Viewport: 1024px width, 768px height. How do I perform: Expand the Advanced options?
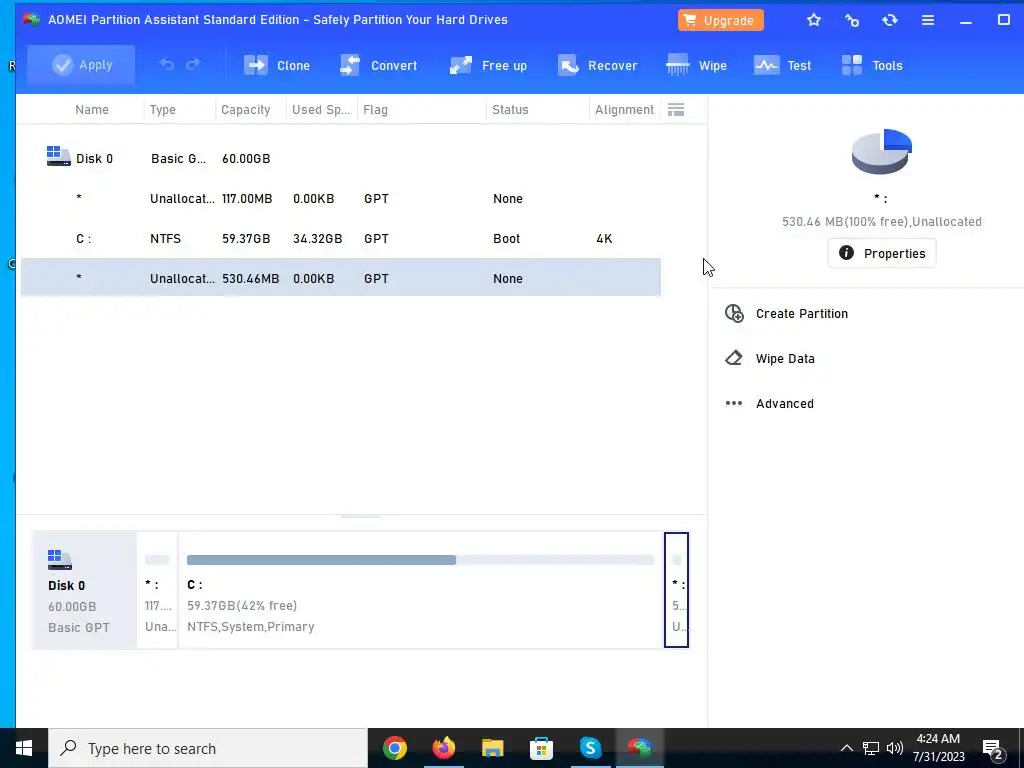click(784, 404)
